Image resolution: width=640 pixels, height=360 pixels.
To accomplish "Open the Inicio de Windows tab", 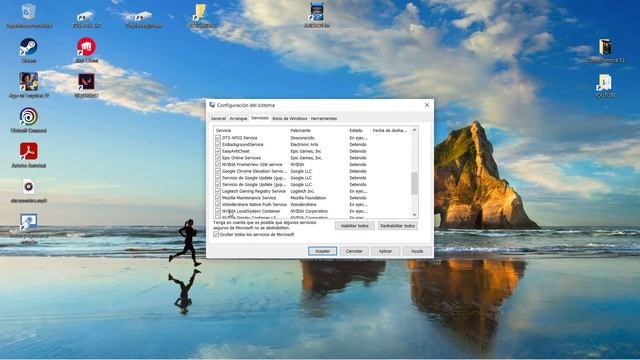I will tap(289, 118).
